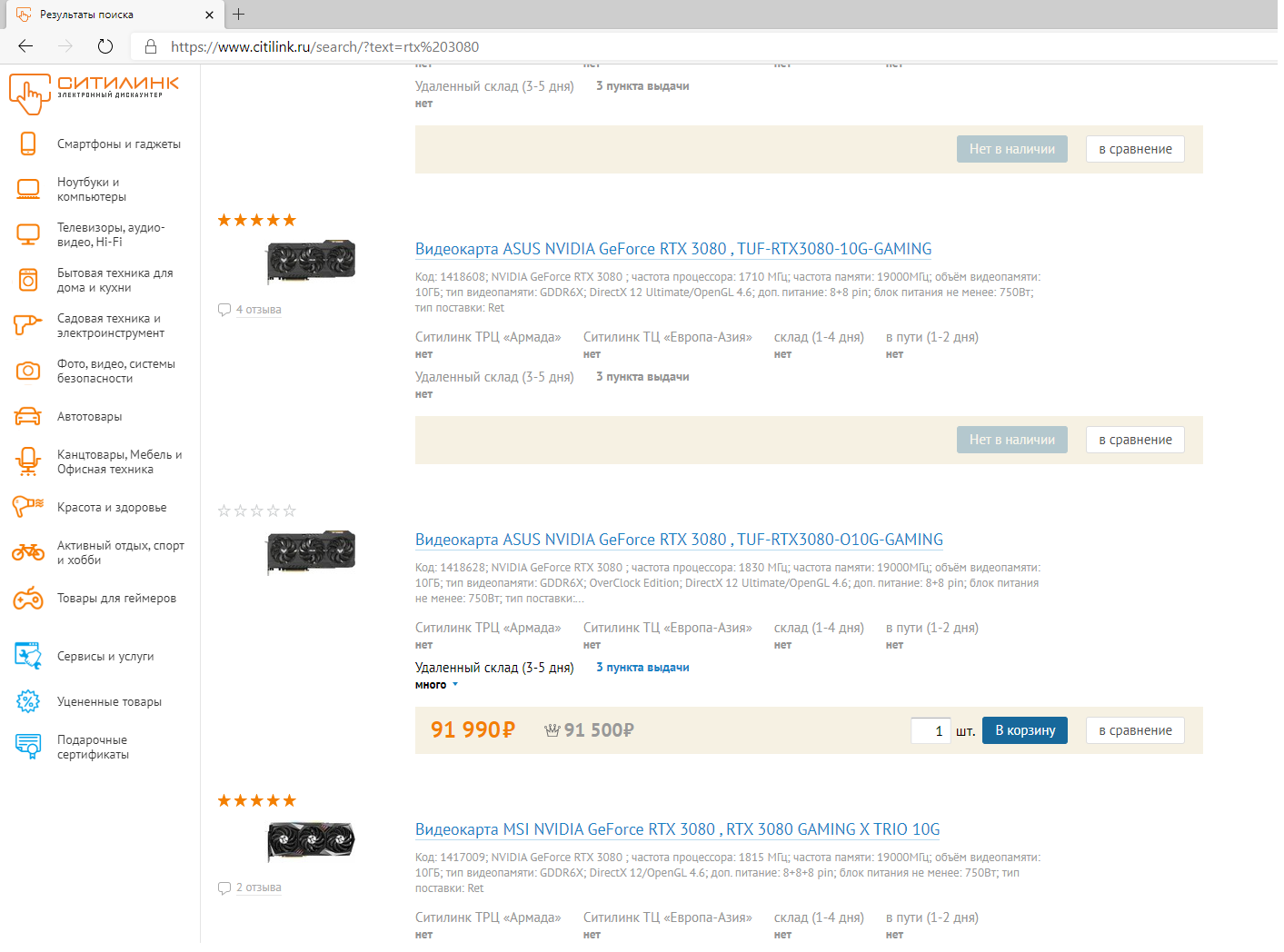The image size is (1284, 952).
Task: Click the gift certificate icon
Action: point(28,747)
